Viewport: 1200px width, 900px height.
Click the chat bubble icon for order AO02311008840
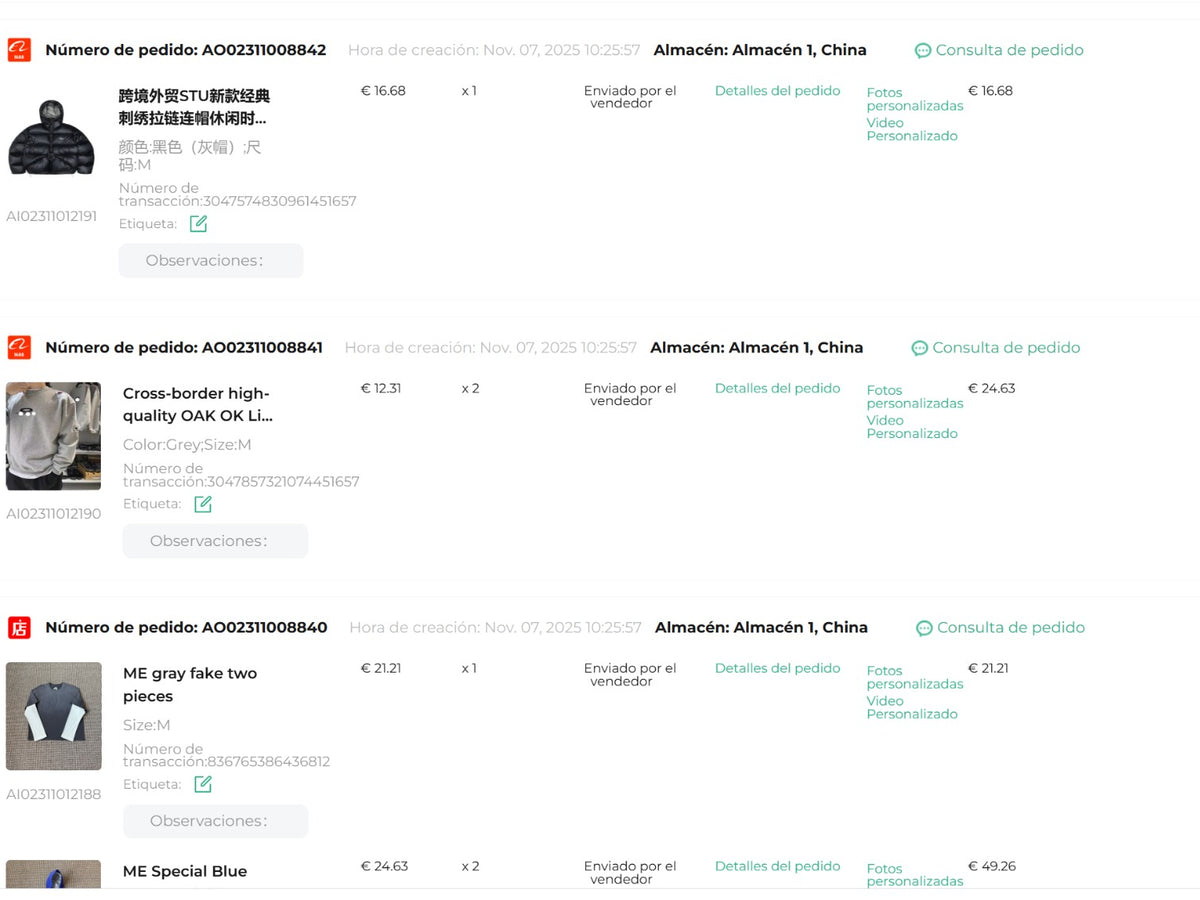pos(924,628)
